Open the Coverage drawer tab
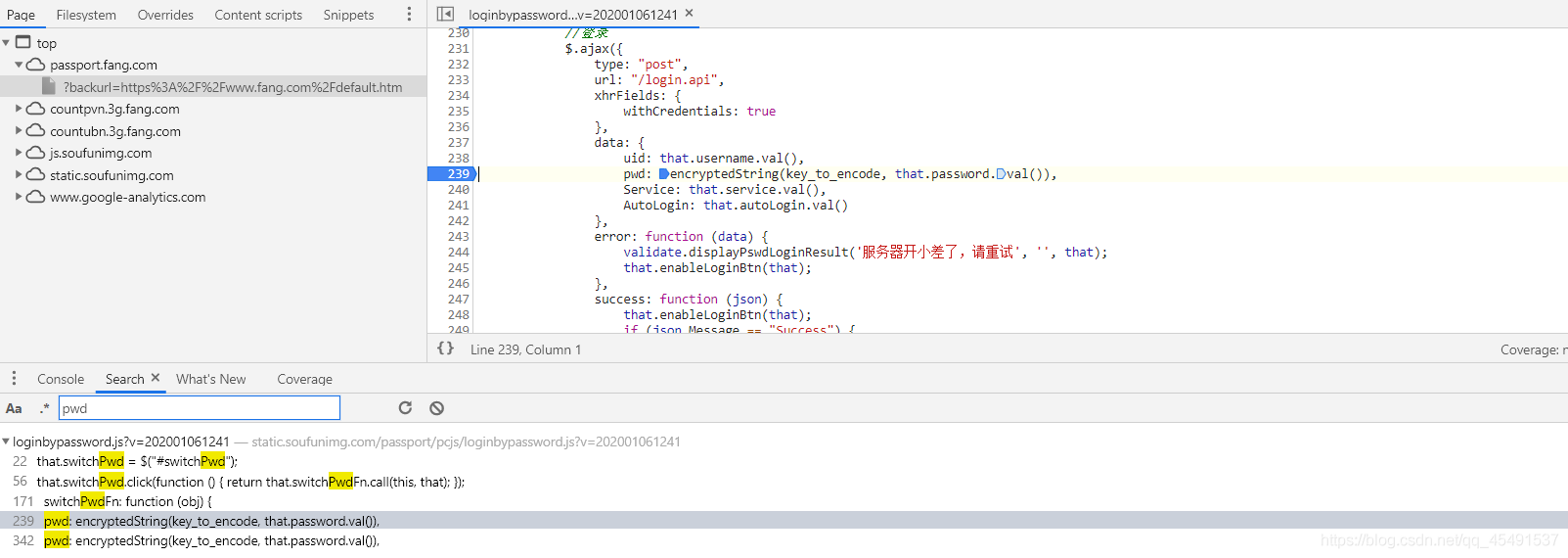Image resolution: width=1568 pixels, height=558 pixels. point(304,379)
